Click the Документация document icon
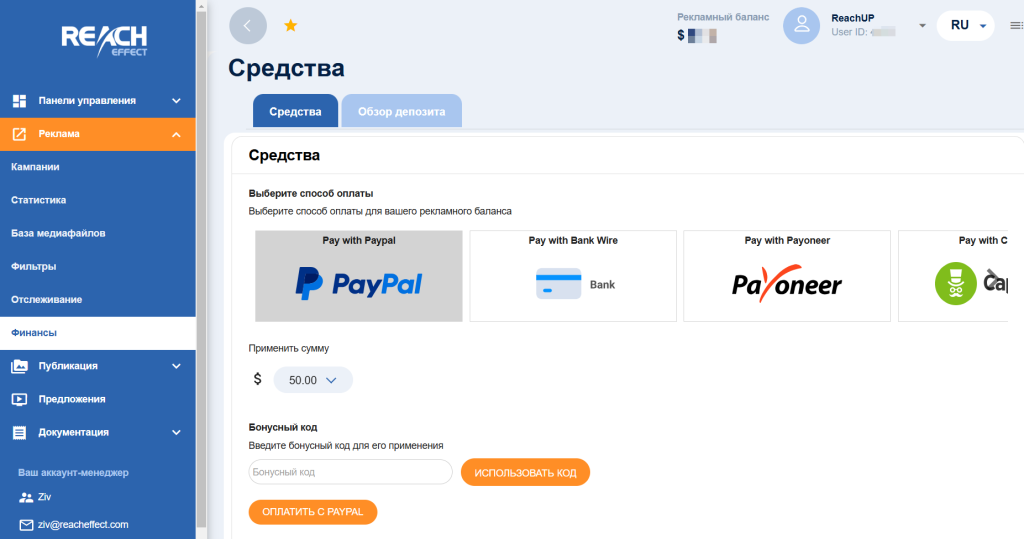1024x539 pixels. pos(20,433)
